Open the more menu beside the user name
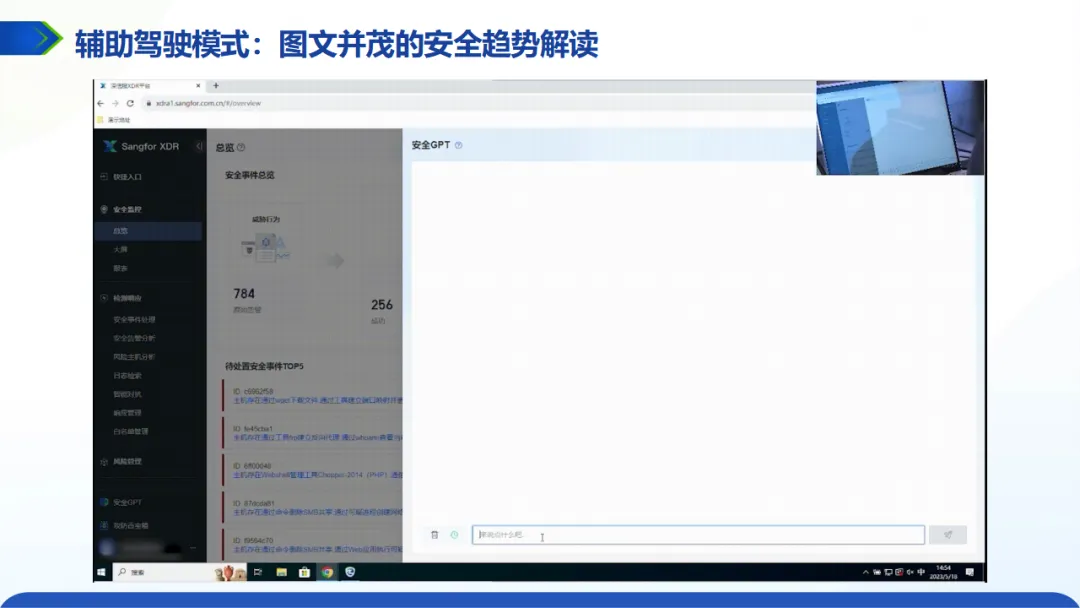This screenshot has height=608, width=1080. click(193, 548)
